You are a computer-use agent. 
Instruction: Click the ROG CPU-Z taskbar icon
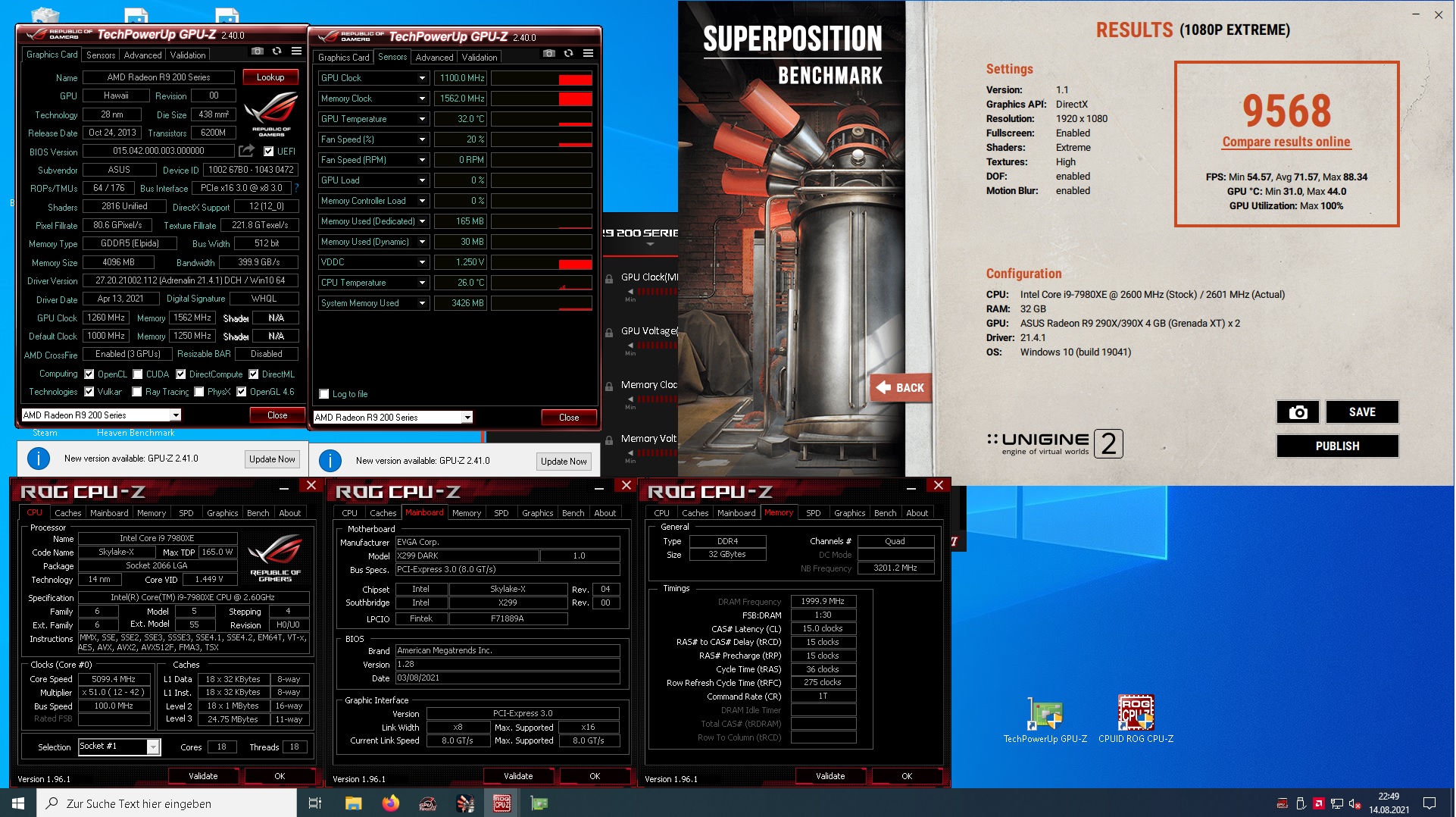(501, 803)
